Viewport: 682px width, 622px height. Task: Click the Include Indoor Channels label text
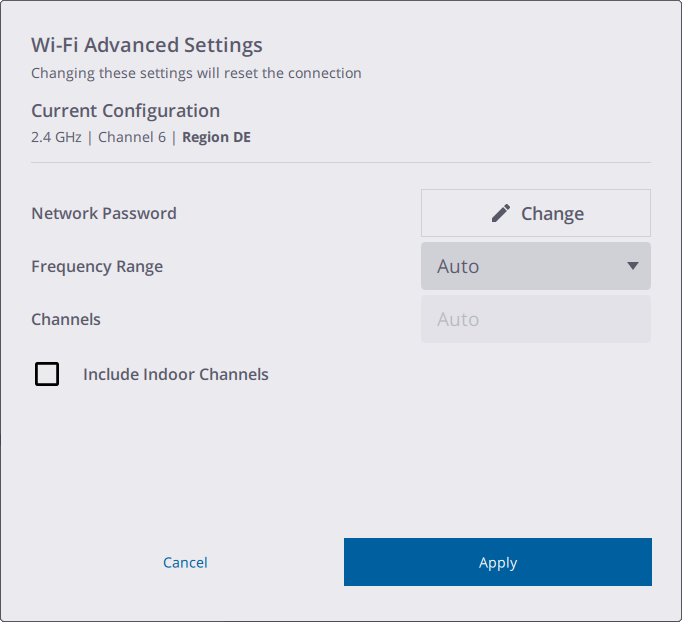[175, 375]
